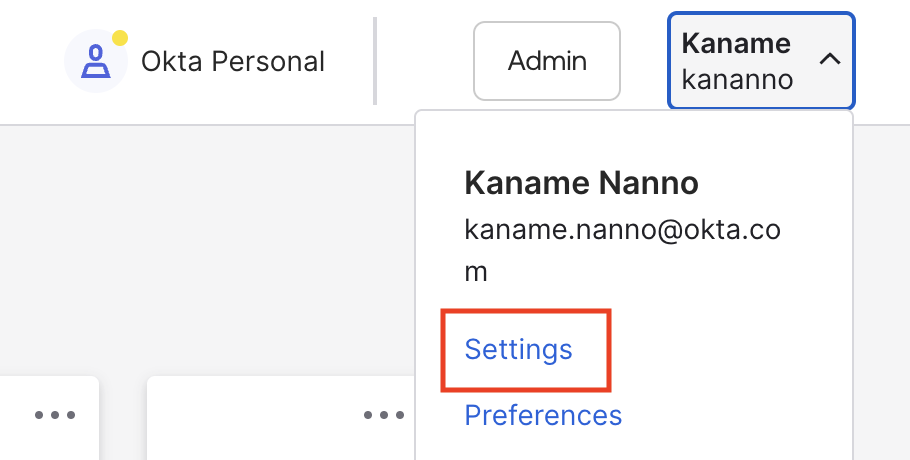The height and width of the screenshot is (460, 910).
Task: Click the Kaname Nanno name heading
Action: pos(581,183)
